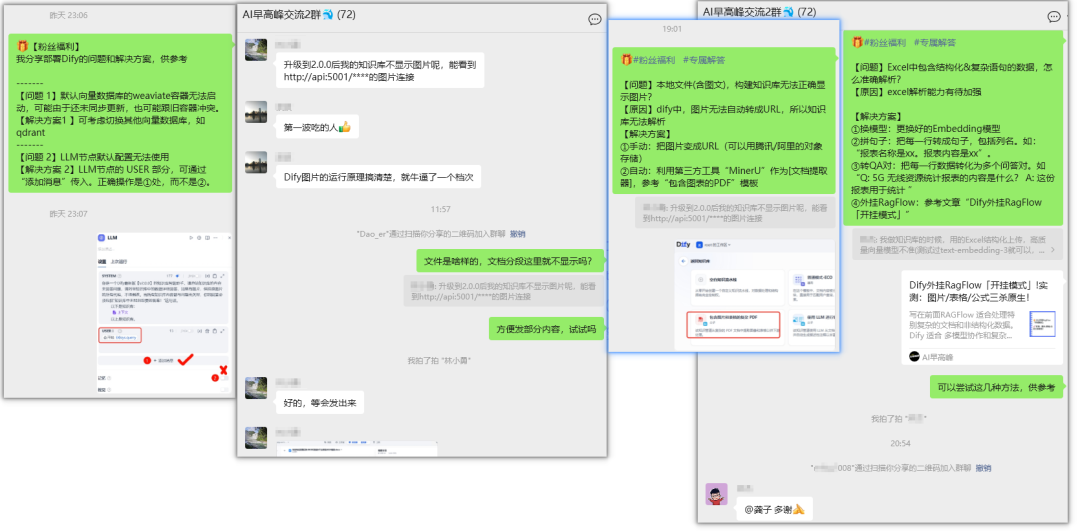Click green bubble '方便发部分内容，试试吗'
The width and height of the screenshot is (1080, 531).
[545, 328]
